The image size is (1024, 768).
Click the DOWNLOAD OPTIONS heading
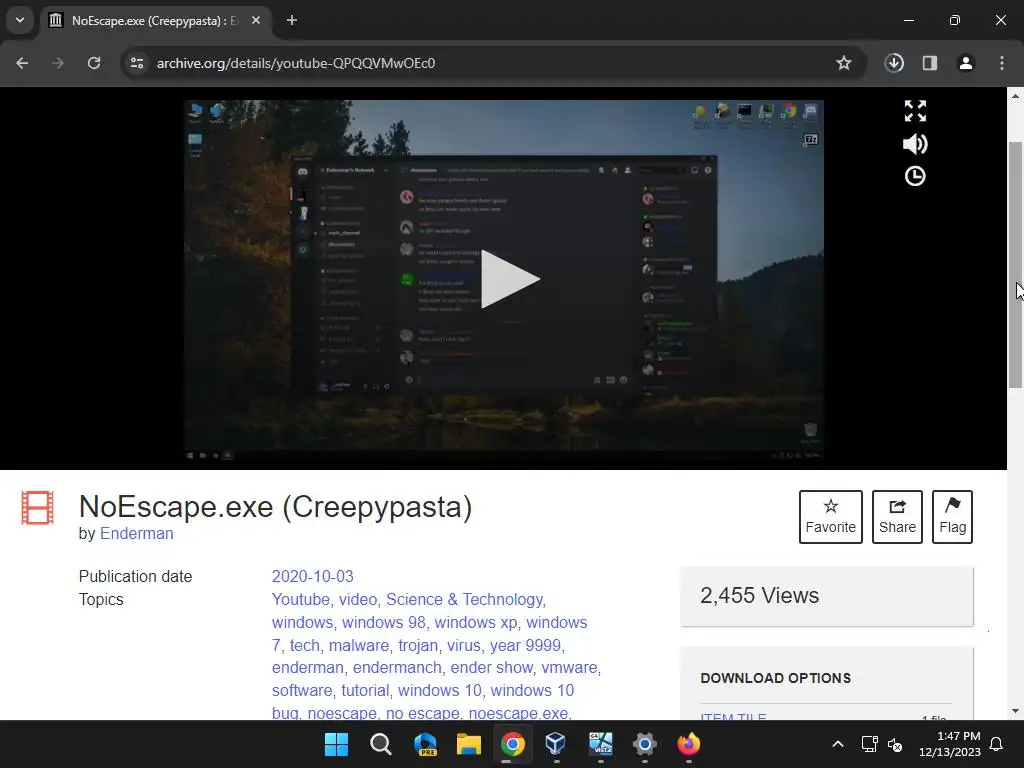(775, 678)
